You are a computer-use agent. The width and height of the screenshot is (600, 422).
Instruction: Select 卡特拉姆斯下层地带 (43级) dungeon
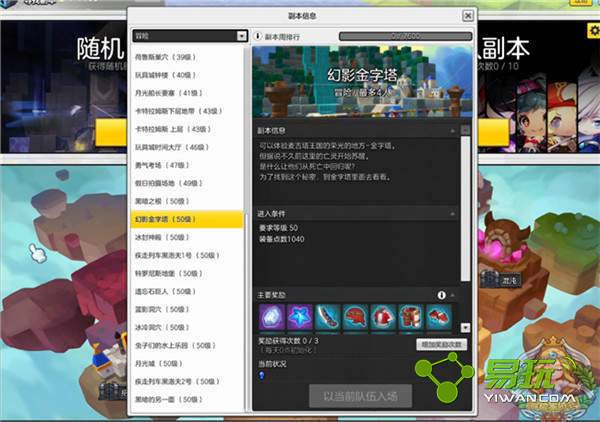(x=187, y=111)
